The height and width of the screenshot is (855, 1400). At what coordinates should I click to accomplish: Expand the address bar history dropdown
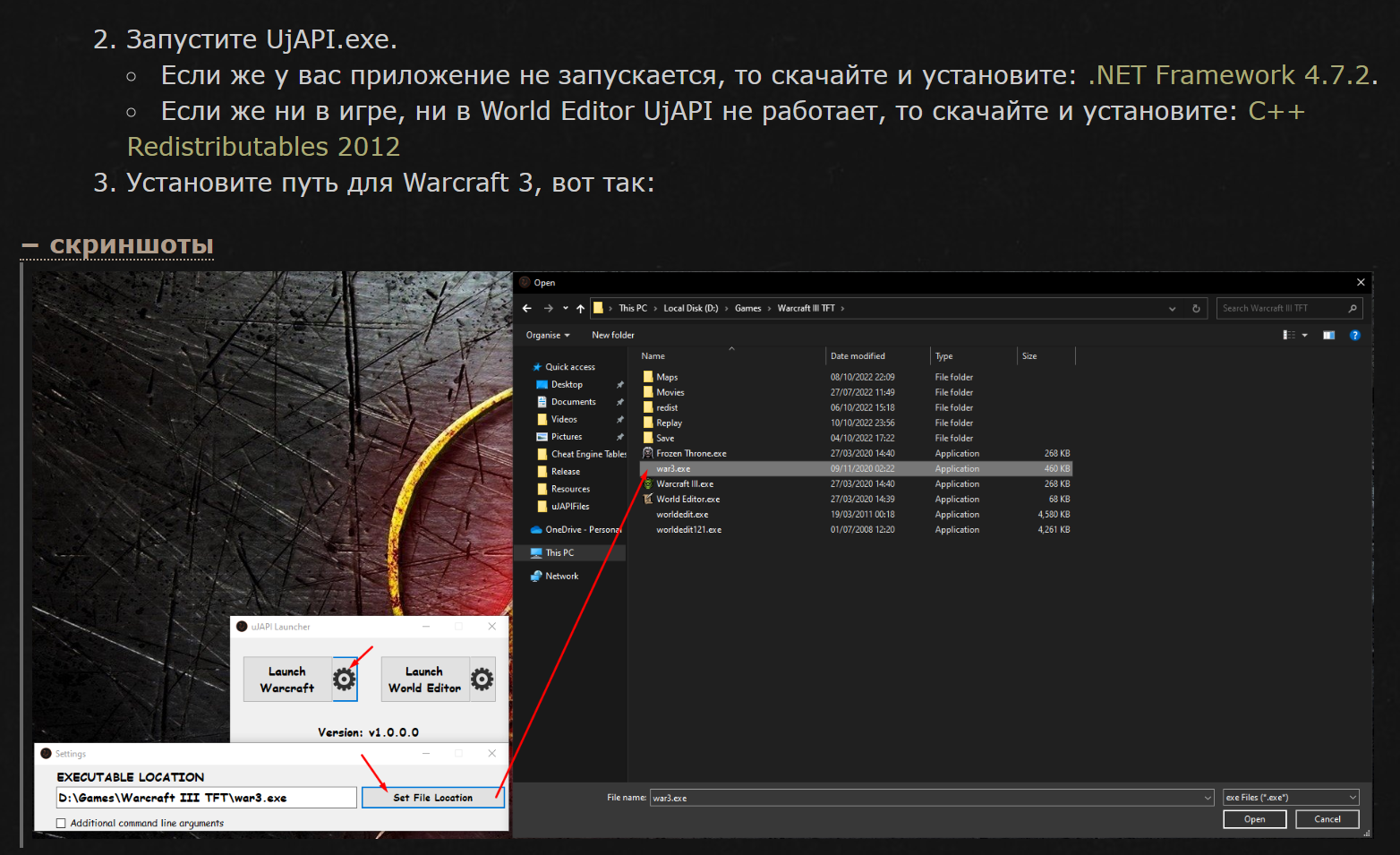point(1173,308)
